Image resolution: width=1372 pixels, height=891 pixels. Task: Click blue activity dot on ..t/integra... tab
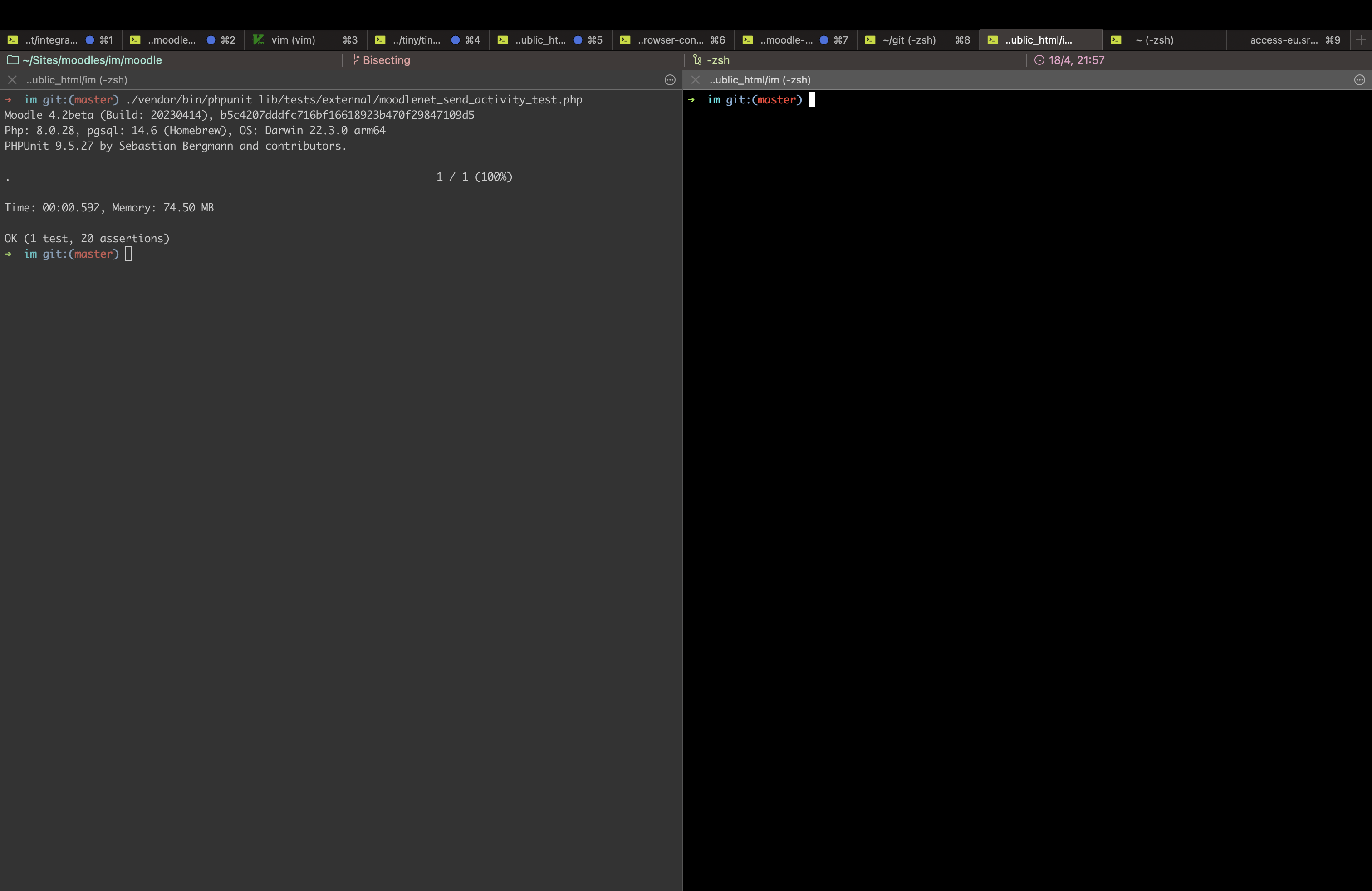coord(90,40)
